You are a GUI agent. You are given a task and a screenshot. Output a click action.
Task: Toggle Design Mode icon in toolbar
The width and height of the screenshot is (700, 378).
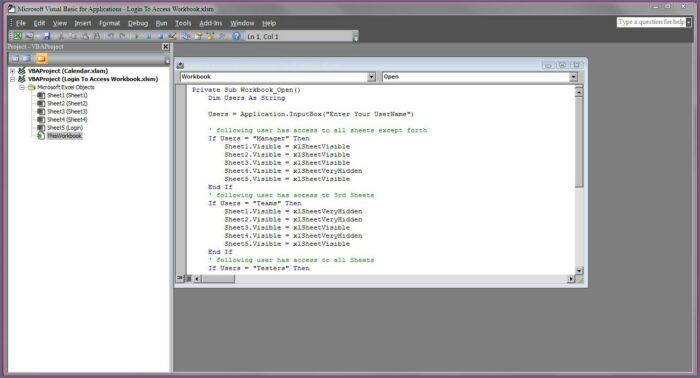tap(172, 36)
